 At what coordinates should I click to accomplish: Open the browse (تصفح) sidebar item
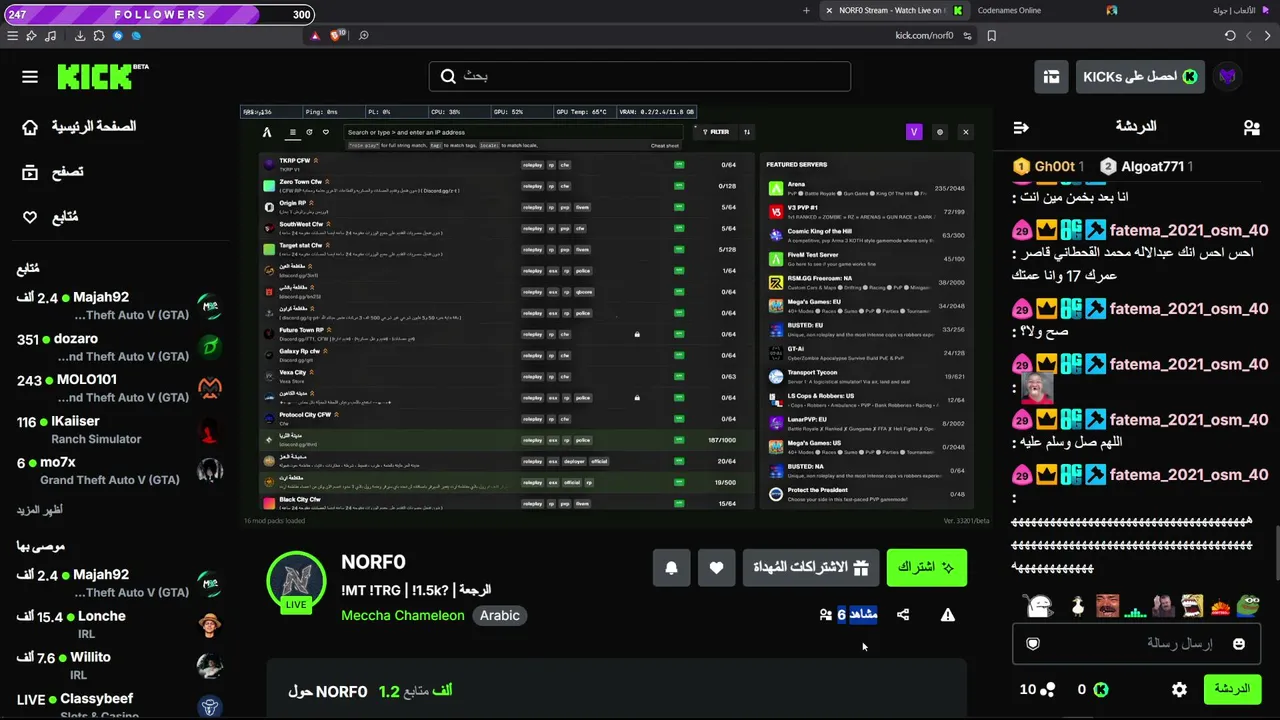click(55, 172)
